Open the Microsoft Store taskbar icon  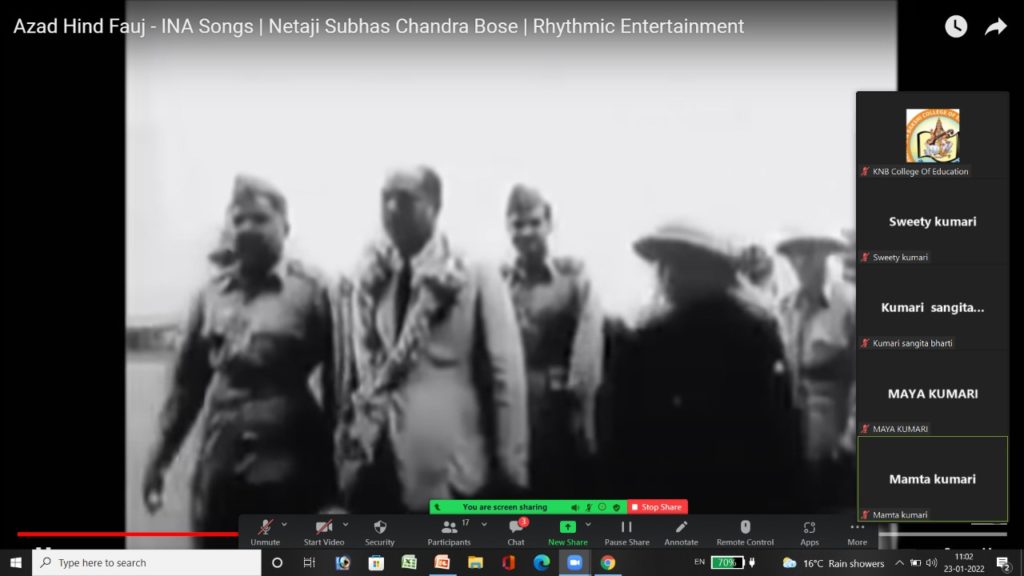click(x=376, y=562)
